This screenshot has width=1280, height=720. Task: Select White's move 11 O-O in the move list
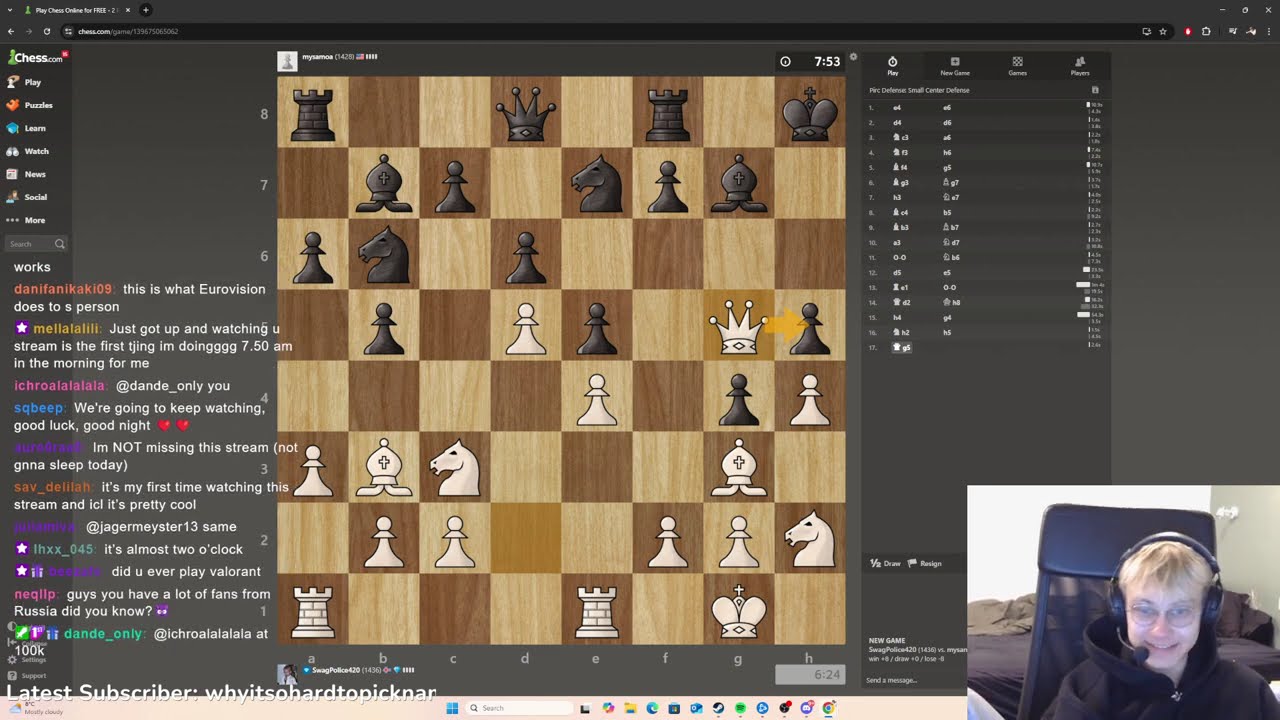[900, 257]
